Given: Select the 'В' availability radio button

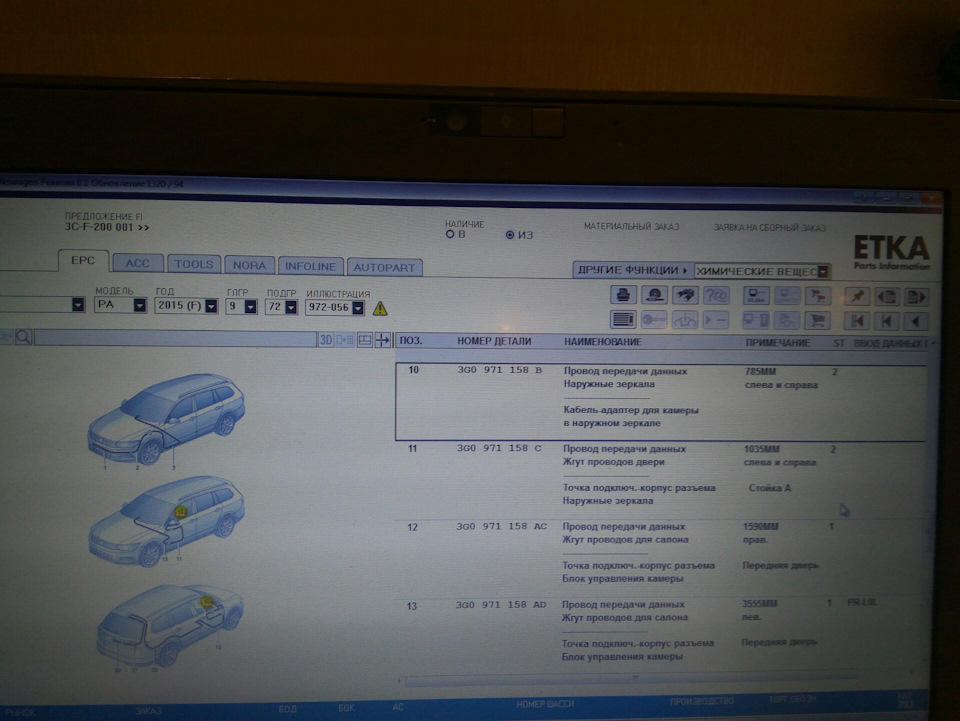Looking at the screenshot, I should tap(450, 234).
